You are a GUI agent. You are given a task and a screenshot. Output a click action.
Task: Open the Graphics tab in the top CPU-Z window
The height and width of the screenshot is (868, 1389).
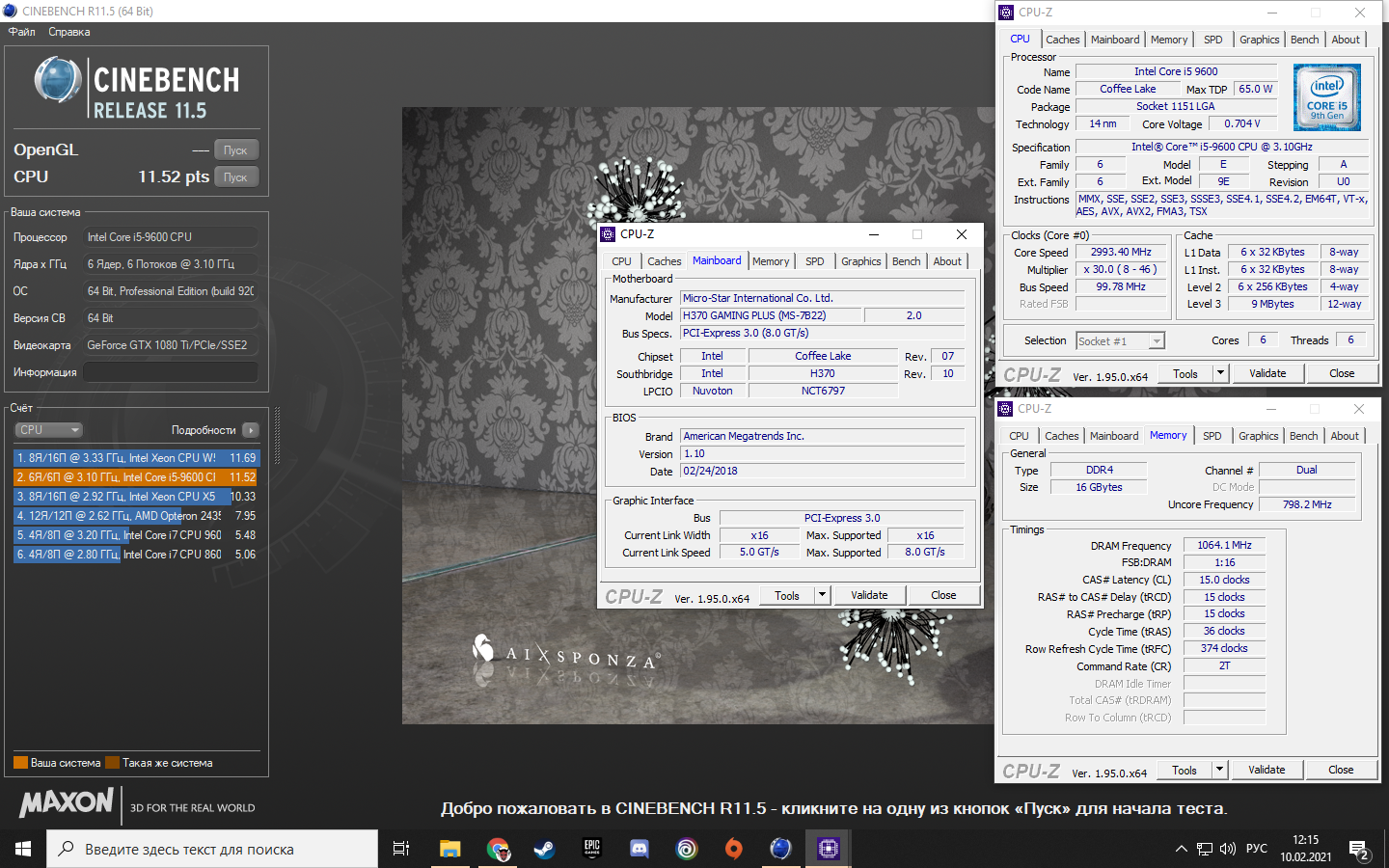pos(1259,40)
